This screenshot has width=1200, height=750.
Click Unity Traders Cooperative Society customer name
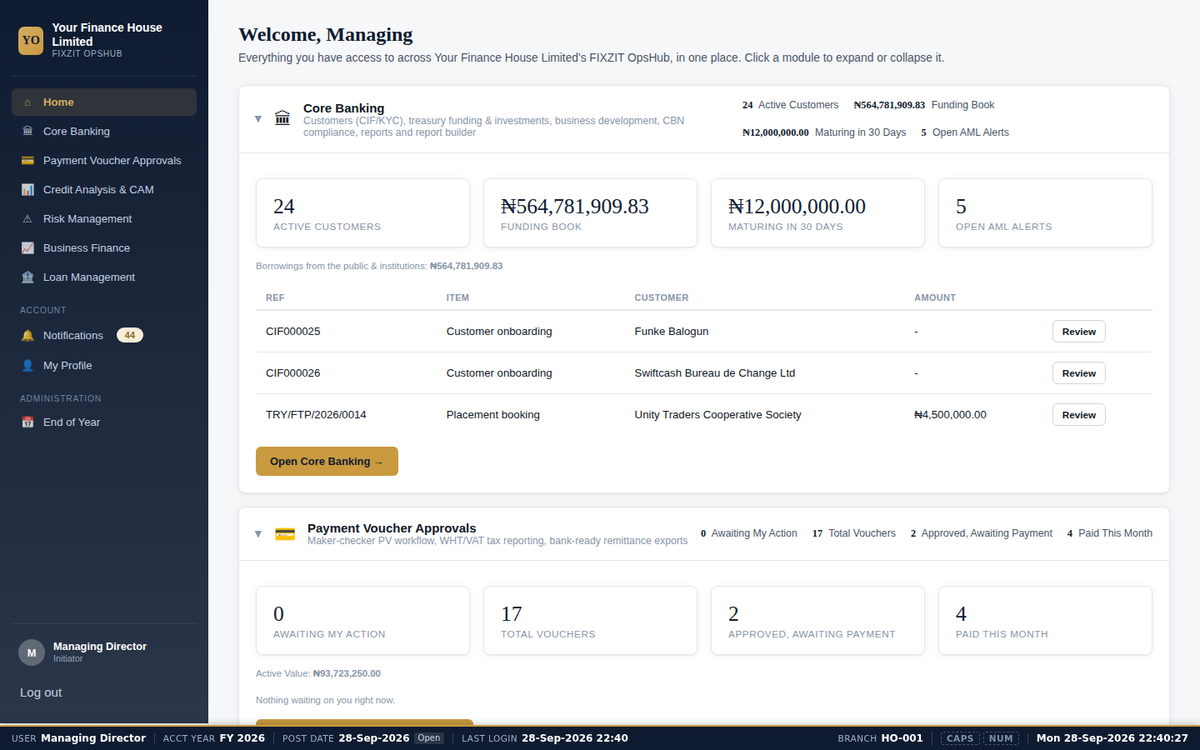coord(718,415)
